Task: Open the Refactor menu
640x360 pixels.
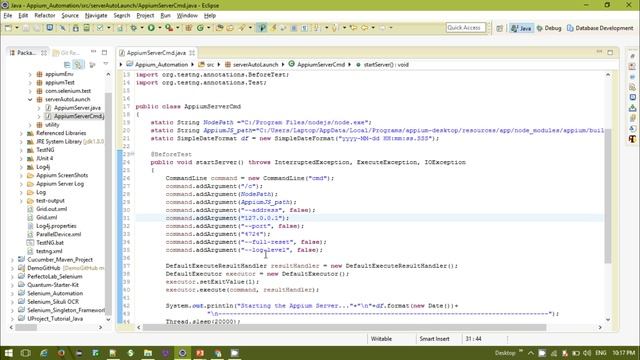Action: click(44, 16)
